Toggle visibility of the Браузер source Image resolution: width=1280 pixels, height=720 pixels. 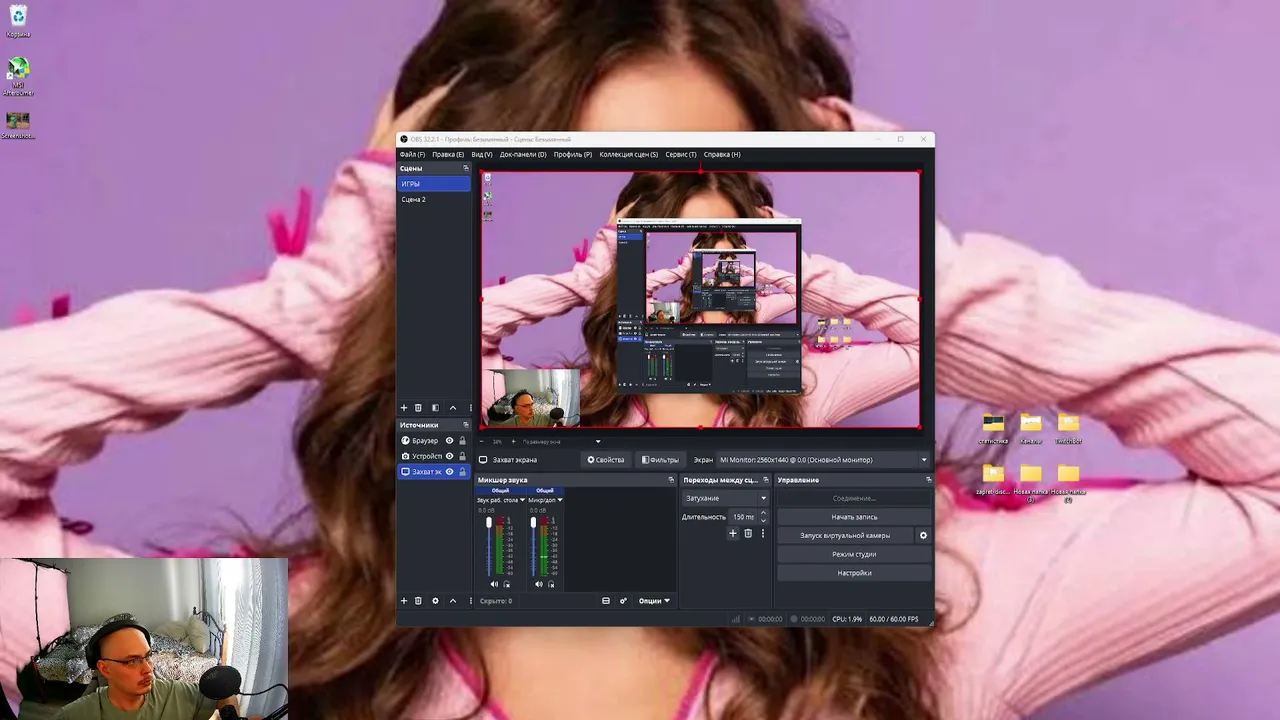click(x=449, y=441)
